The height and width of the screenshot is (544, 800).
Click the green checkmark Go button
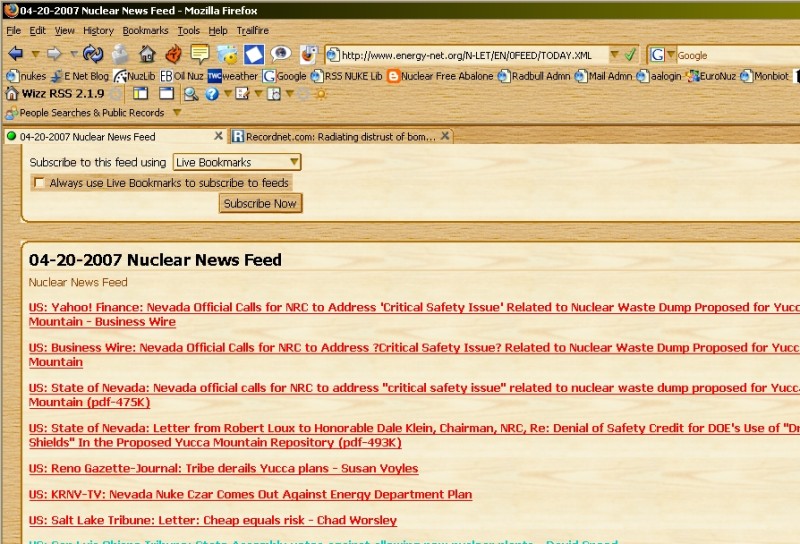(x=630, y=54)
